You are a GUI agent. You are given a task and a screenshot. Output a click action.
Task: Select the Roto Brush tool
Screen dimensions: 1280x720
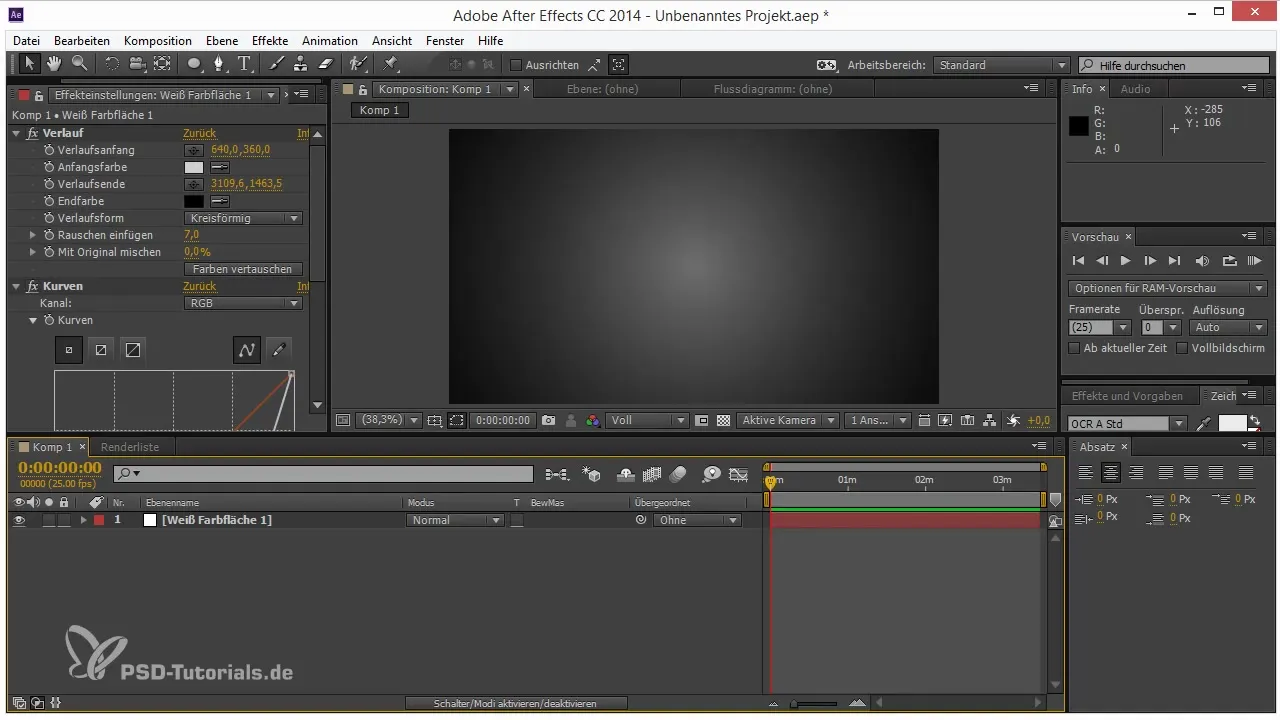357,64
